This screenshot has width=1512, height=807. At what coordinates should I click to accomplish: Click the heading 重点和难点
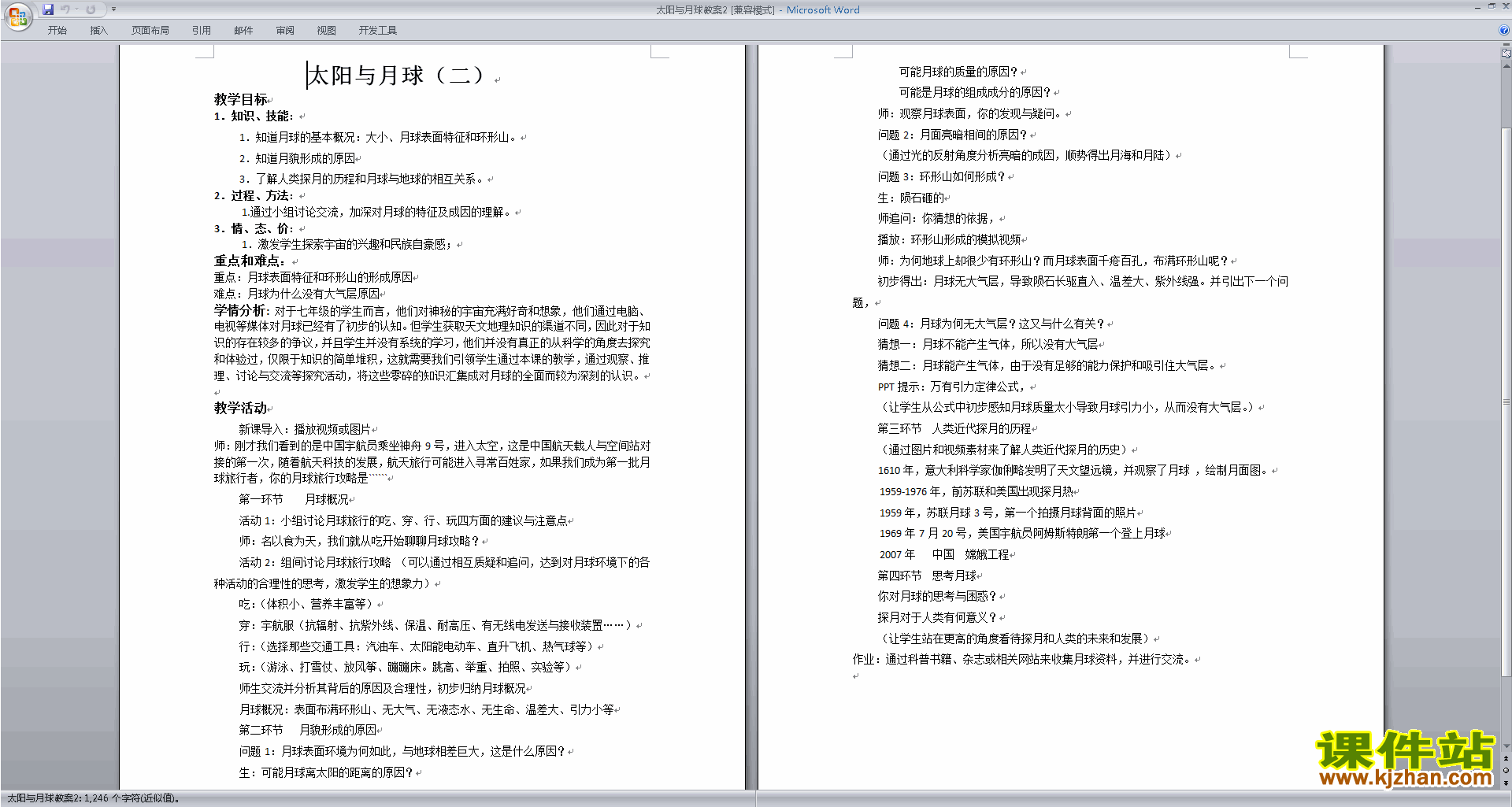click(250, 261)
